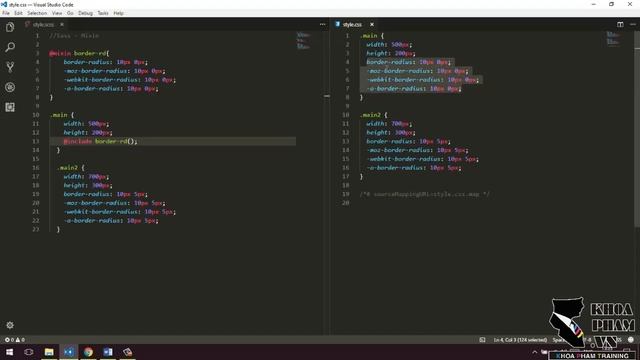Click the left editor minimap

tap(303, 41)
